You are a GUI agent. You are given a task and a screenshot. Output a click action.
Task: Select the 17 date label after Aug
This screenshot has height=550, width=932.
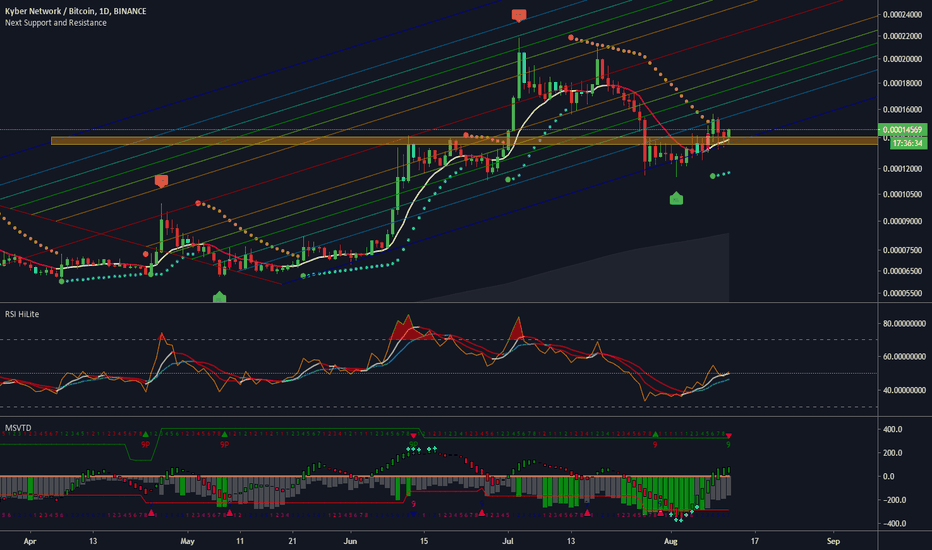tap(755, 541)
